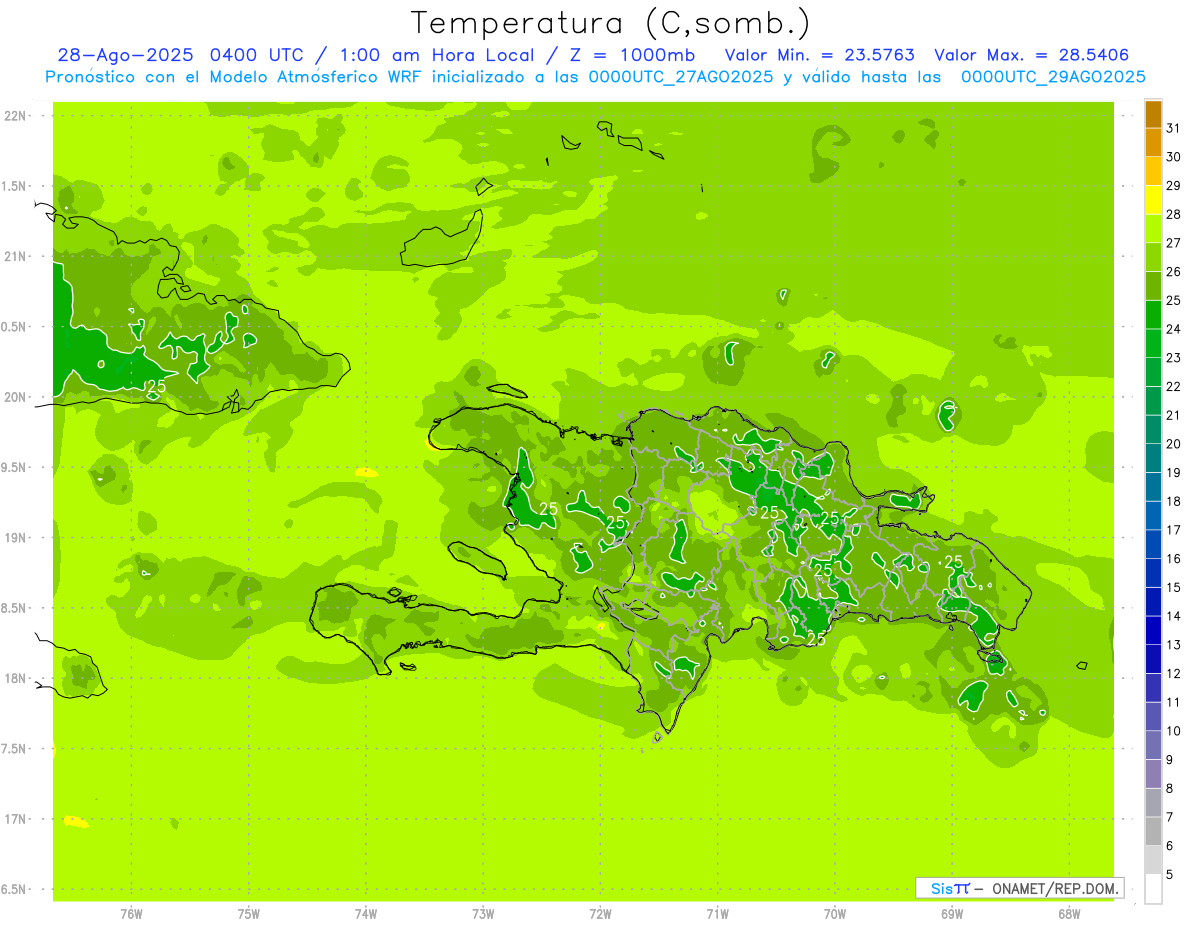Image resolution: width=1200 pixels, height=927 pixels.
Task: Click the colorbar label 10
Action: 1174,731
